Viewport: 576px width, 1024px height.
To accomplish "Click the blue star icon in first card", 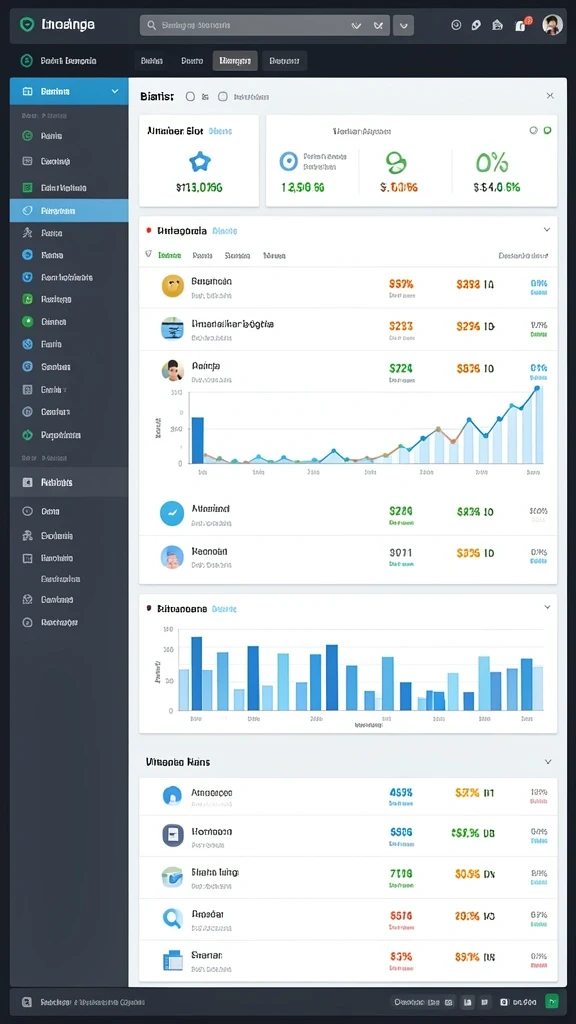I will pos(199,161).
